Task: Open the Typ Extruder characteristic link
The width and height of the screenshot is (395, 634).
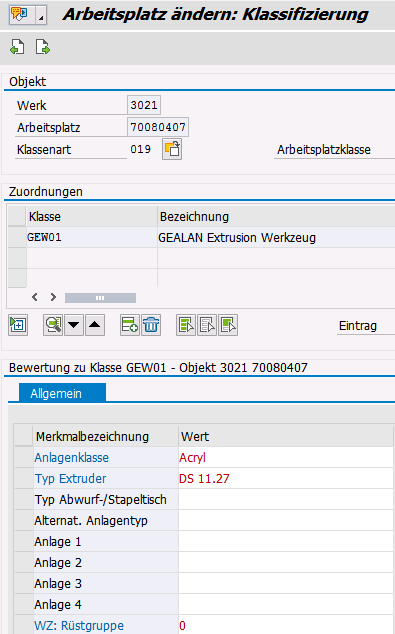Action: (x=70, y=479)
